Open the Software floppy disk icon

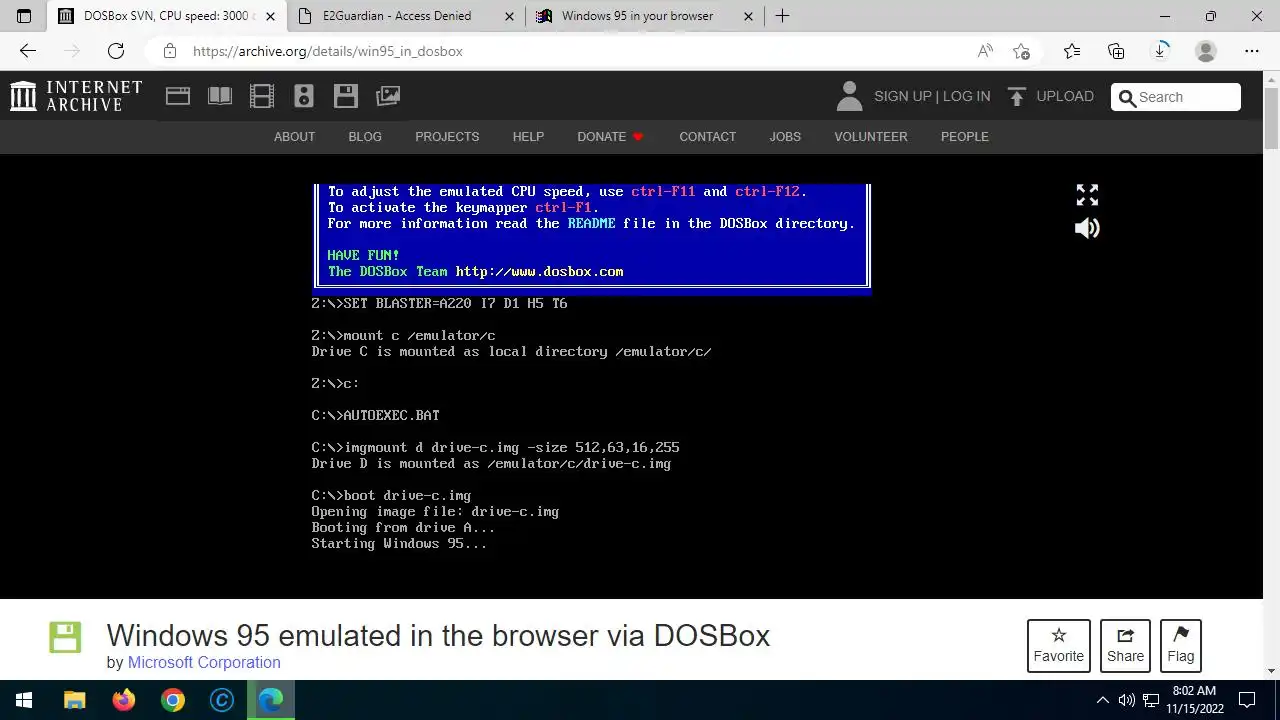click(346, 96)
